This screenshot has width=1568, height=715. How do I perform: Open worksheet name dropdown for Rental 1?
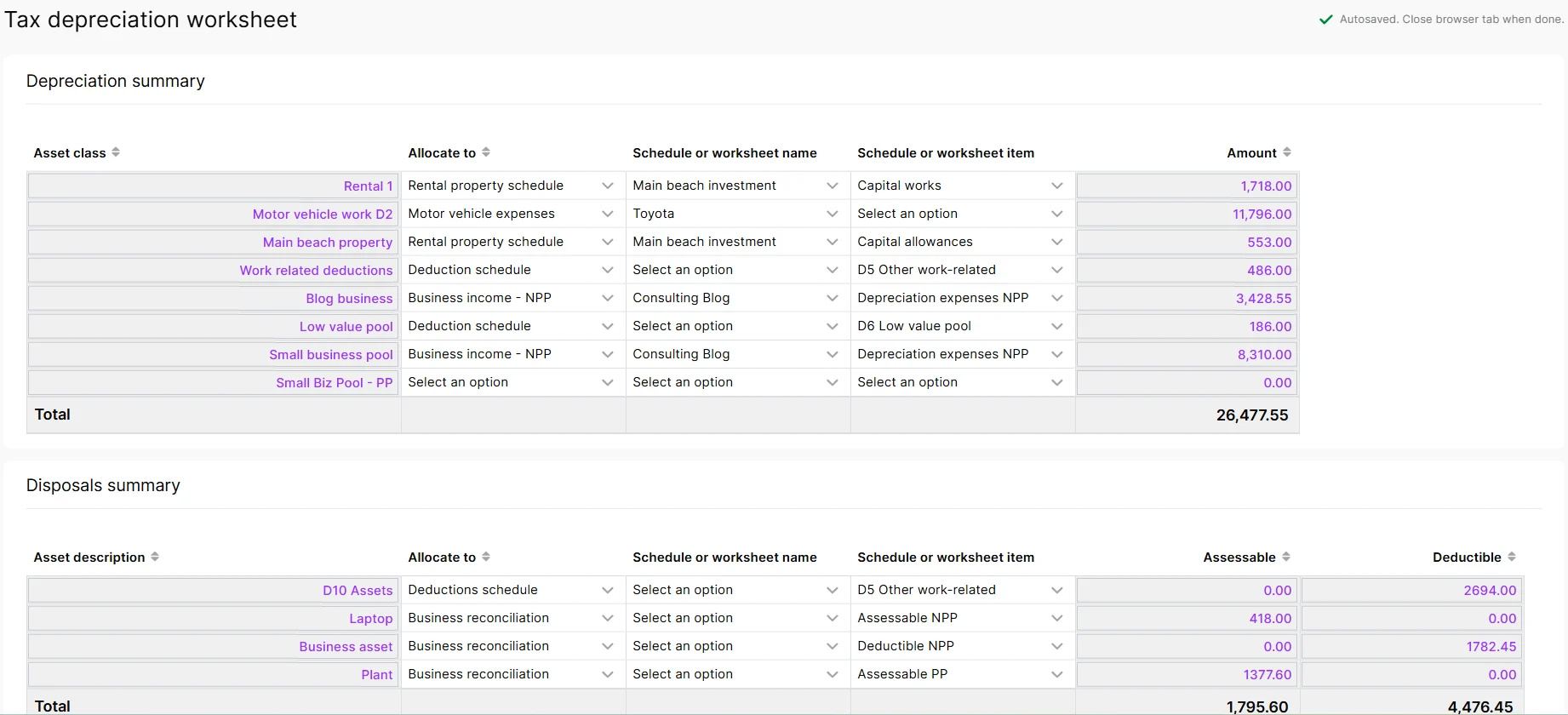click(x=736, y=186)
